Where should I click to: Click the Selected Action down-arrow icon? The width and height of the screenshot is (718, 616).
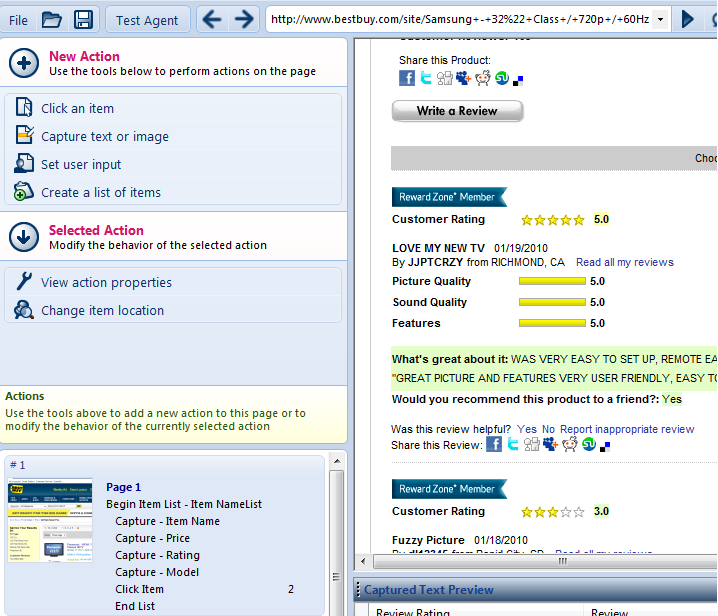[24, 237]
